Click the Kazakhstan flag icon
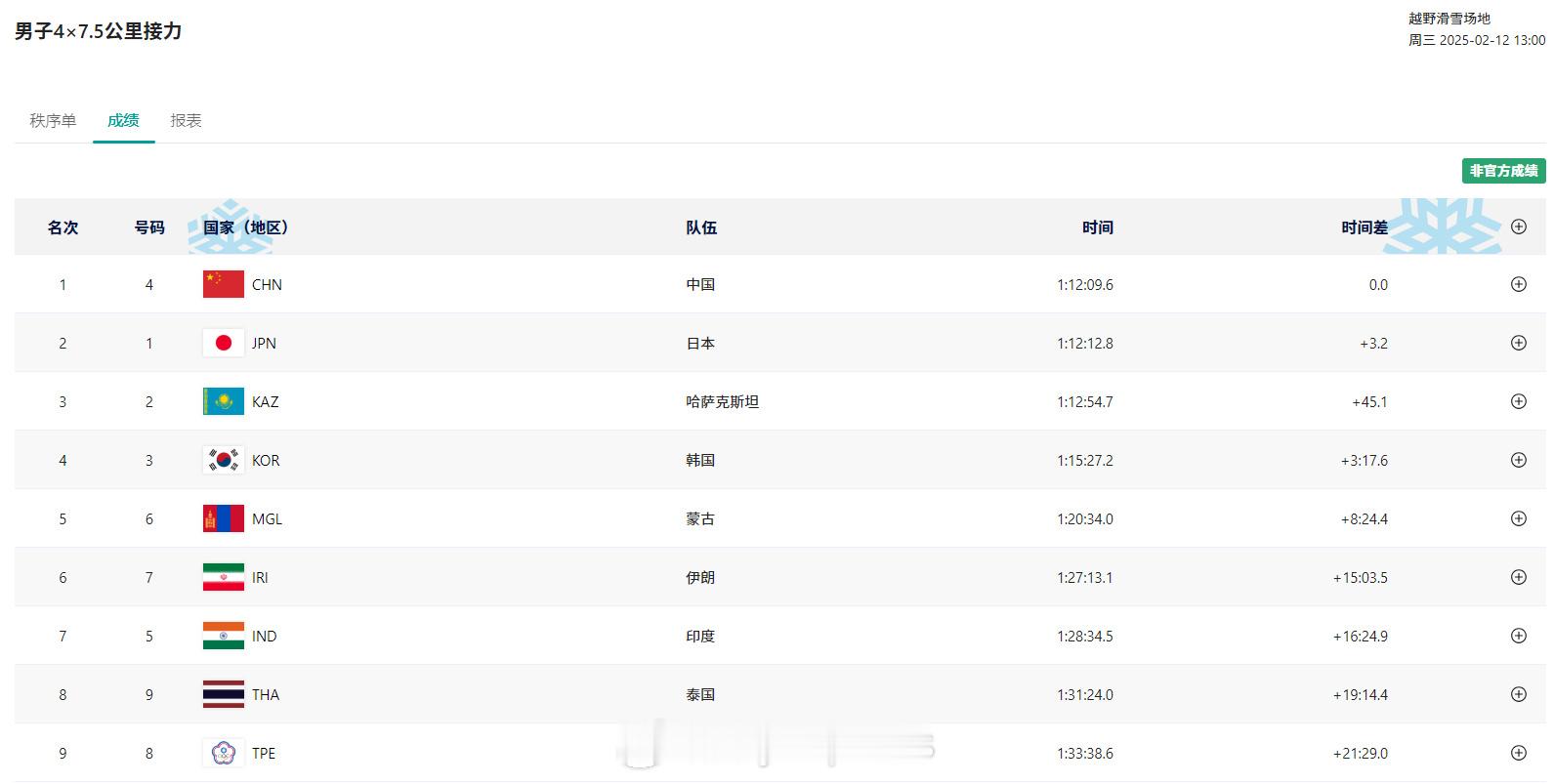The image size is (1554, 784). pyautogui.click(x=224, y=401)
